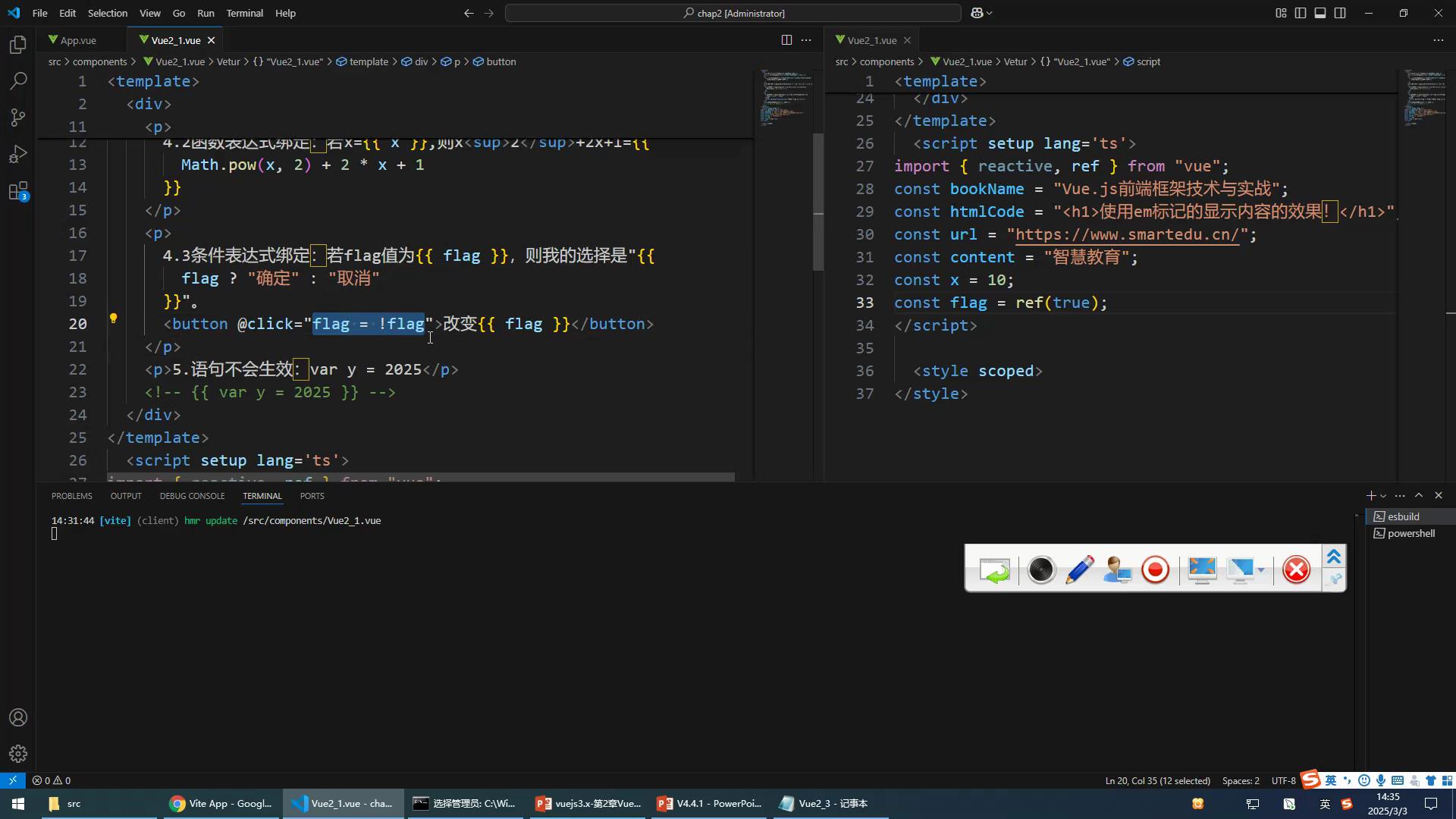The width and height of the screenshot is (1456, 819).
Task: Click the Spaces: 2 indentation status item
Action: pyautogui.click(x=1241, y=780)
